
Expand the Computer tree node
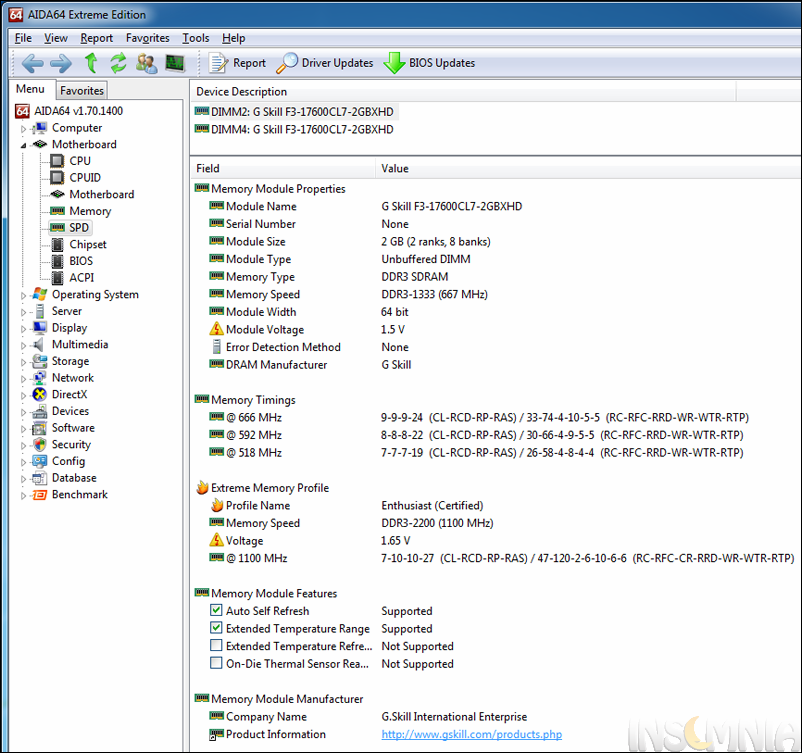pos(23,129)
